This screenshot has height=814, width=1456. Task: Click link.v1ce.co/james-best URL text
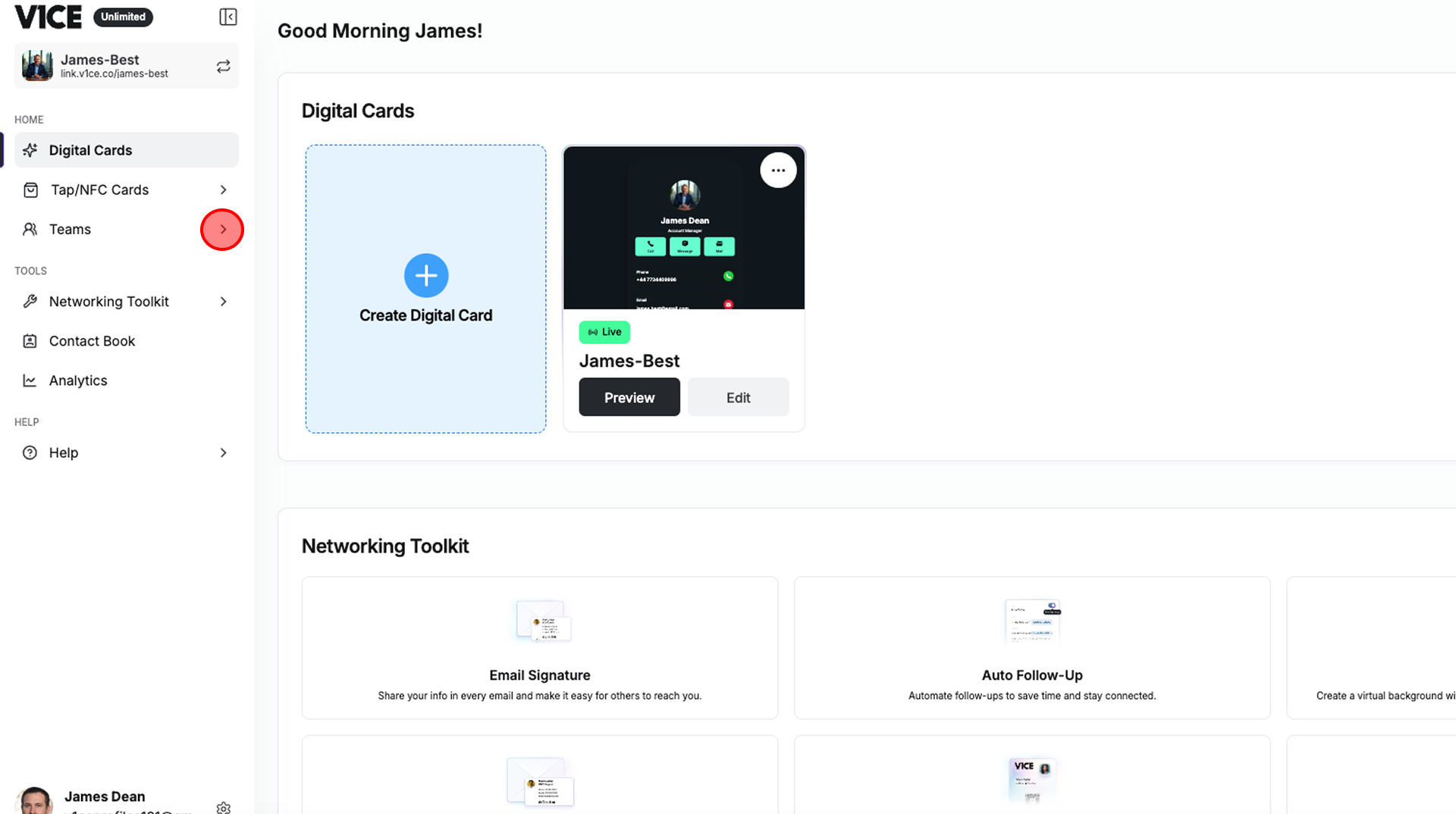(115, 74)
